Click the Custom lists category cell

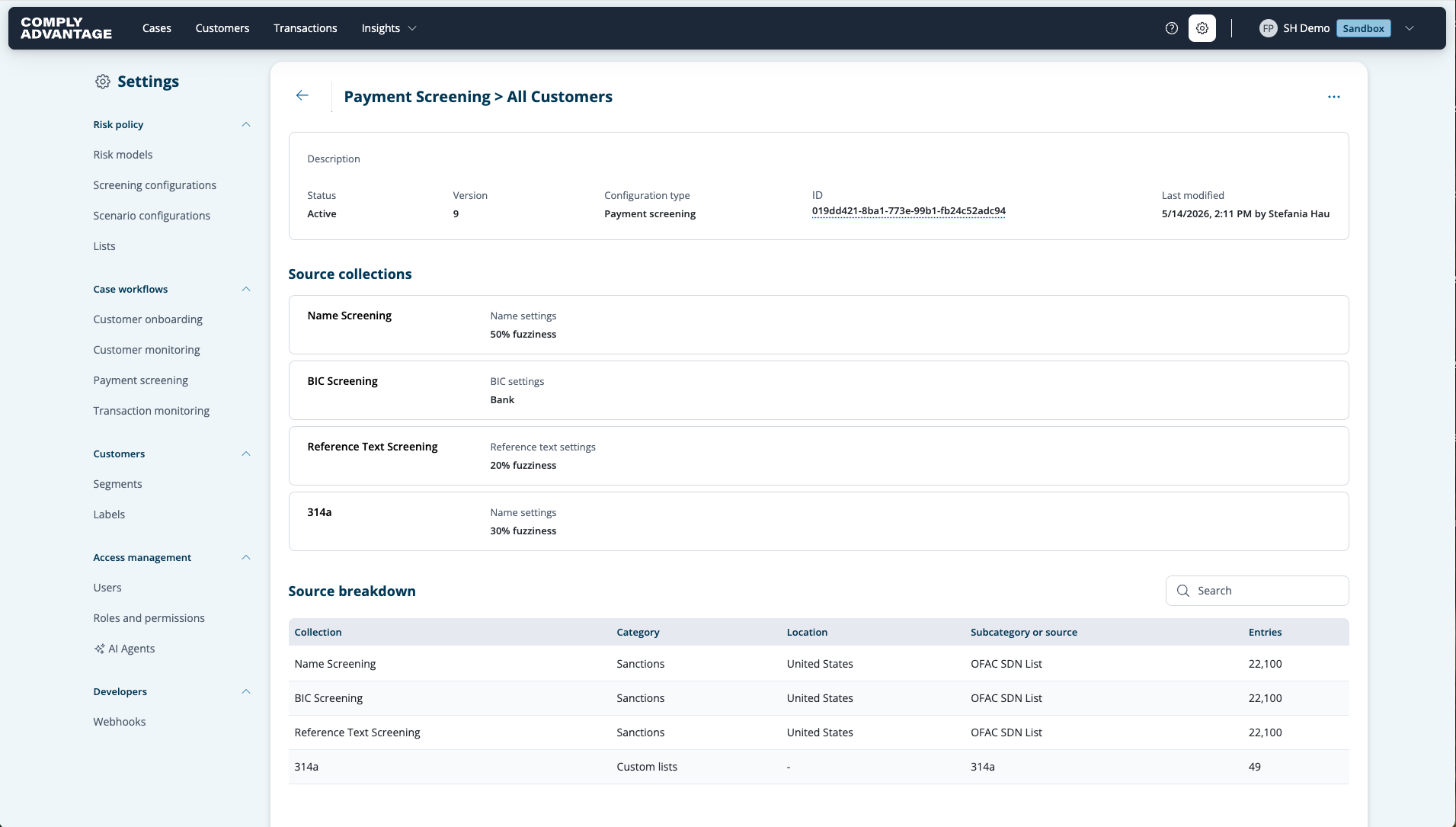pos(647,767)
